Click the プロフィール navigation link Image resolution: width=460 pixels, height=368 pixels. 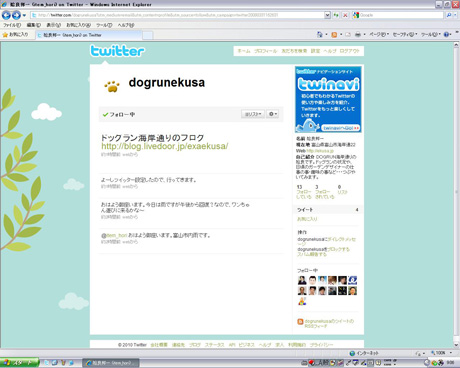[x=265, y=51]
